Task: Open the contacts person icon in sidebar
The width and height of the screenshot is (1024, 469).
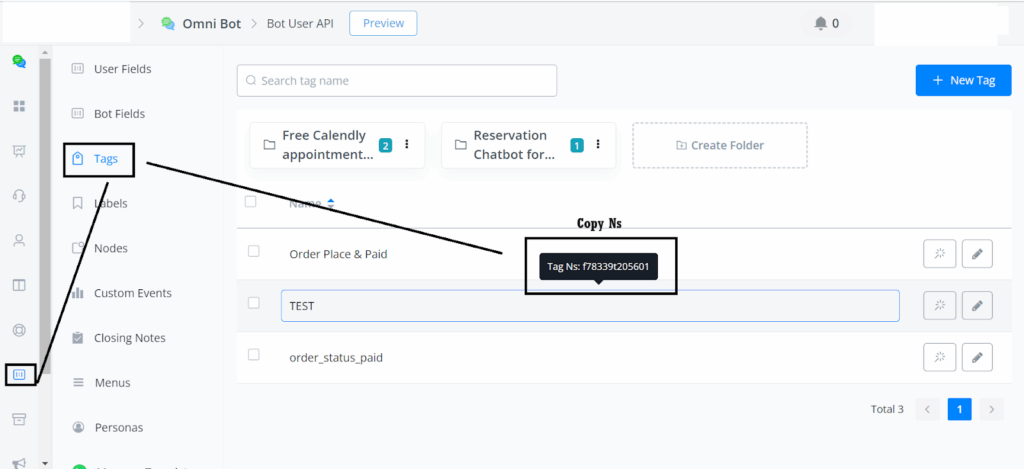Action: click(19, 240)
